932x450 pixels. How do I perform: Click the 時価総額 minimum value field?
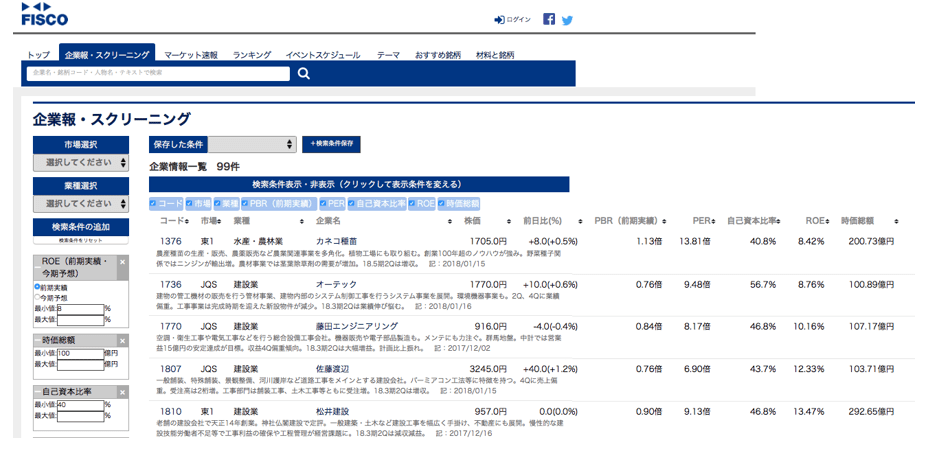(x=80, y=353)
